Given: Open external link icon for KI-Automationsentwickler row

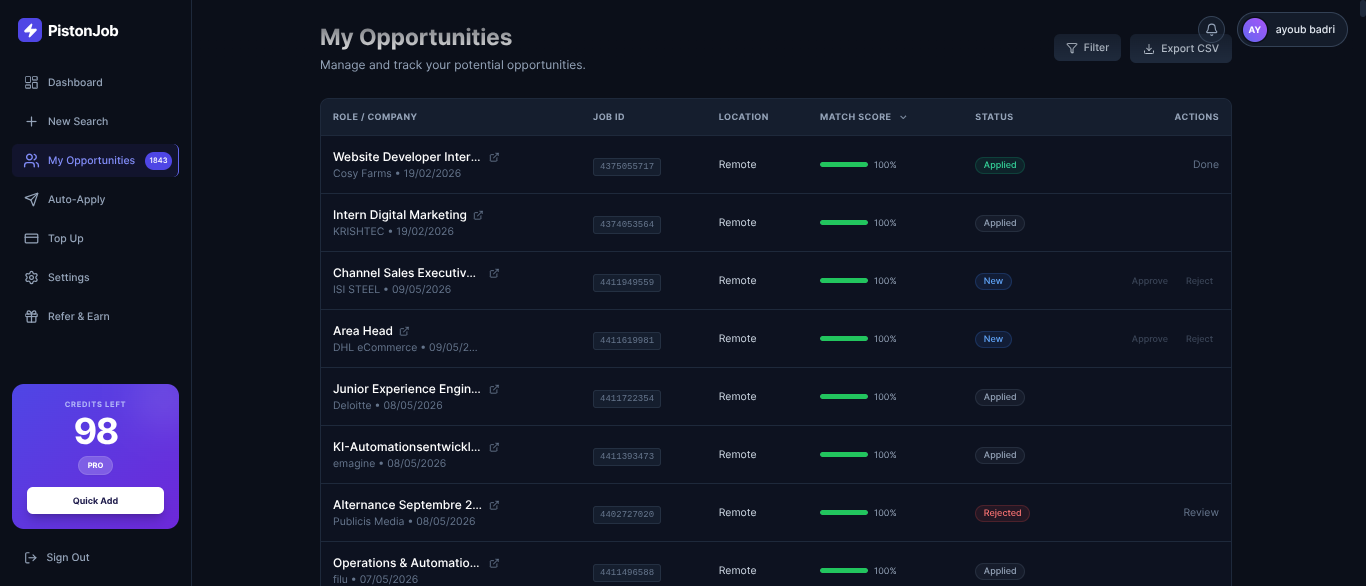Looking at the screenshot, I should [494, 447].
